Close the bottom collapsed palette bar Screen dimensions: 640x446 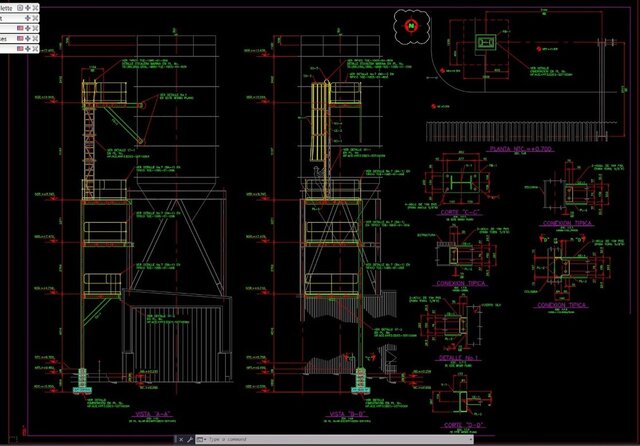(35, 49)
